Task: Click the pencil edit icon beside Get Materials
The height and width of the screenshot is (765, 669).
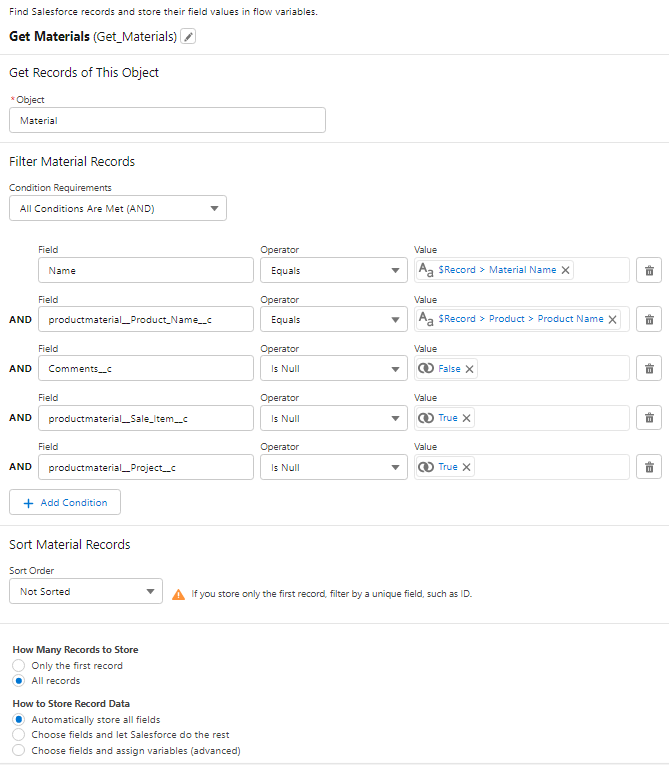Action: point(189,37)
